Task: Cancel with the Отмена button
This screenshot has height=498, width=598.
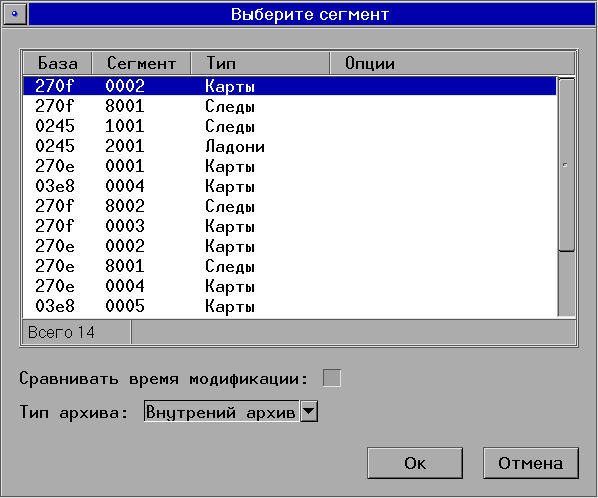Action: click(530, 463)
